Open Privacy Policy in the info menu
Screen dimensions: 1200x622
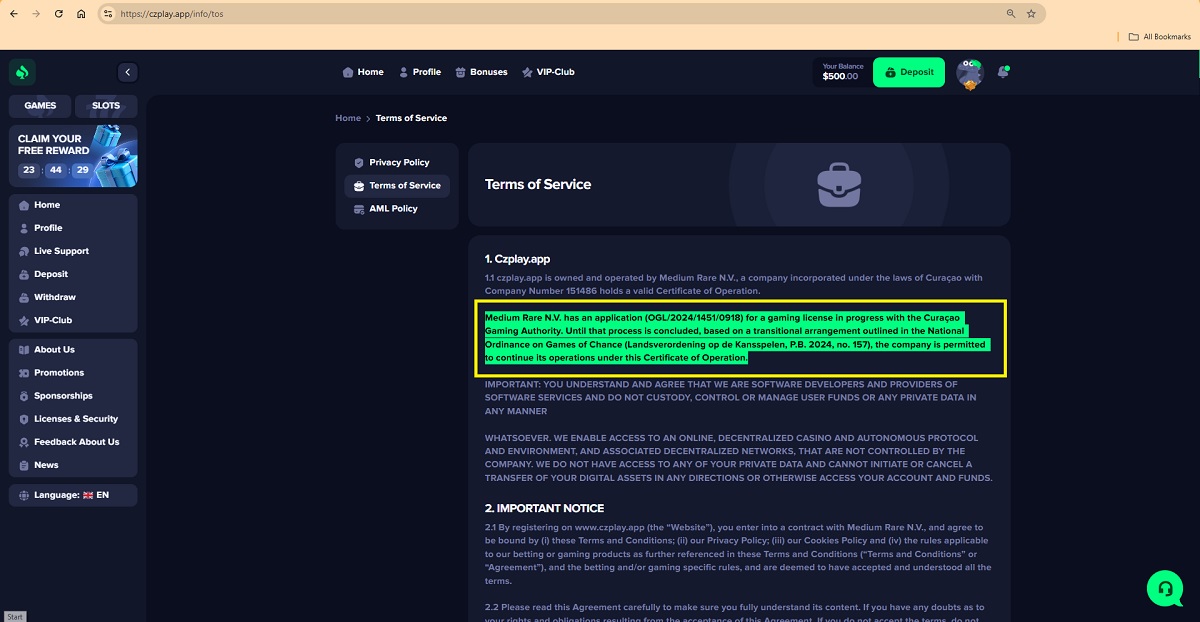(398, 162)
